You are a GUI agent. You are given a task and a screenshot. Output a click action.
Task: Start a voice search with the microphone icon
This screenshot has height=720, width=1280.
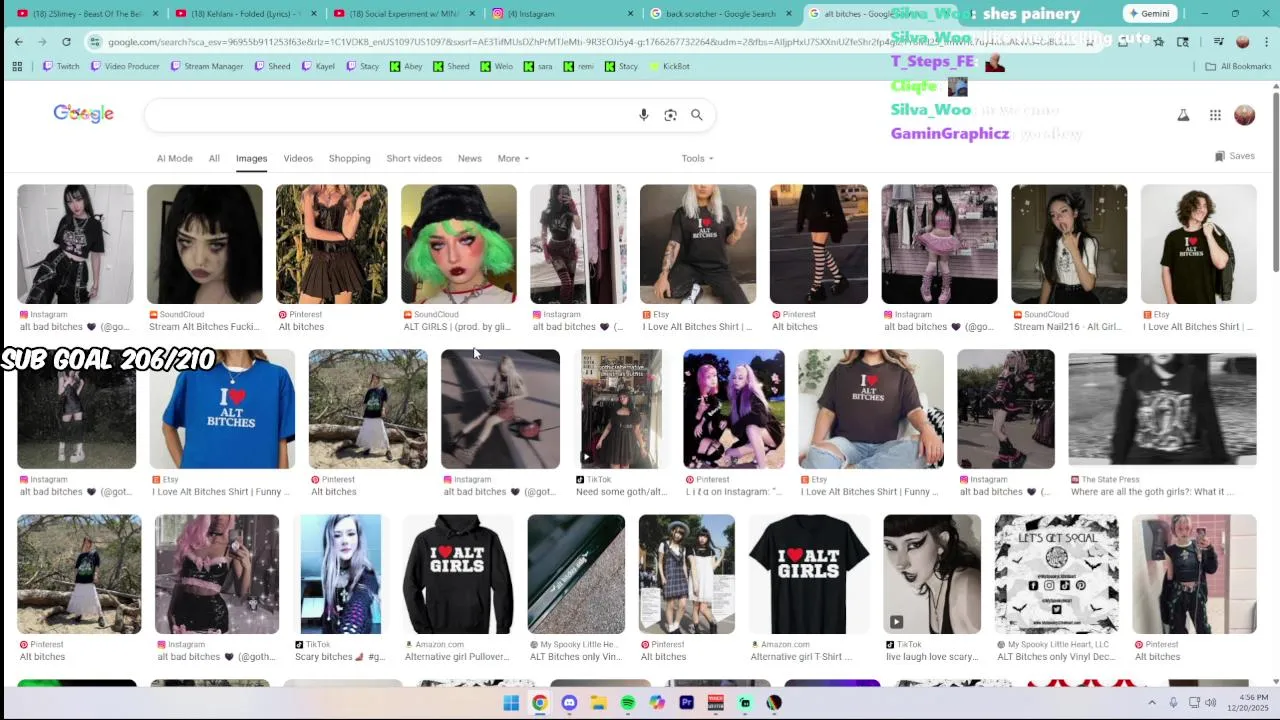click(x=644, y=115)
